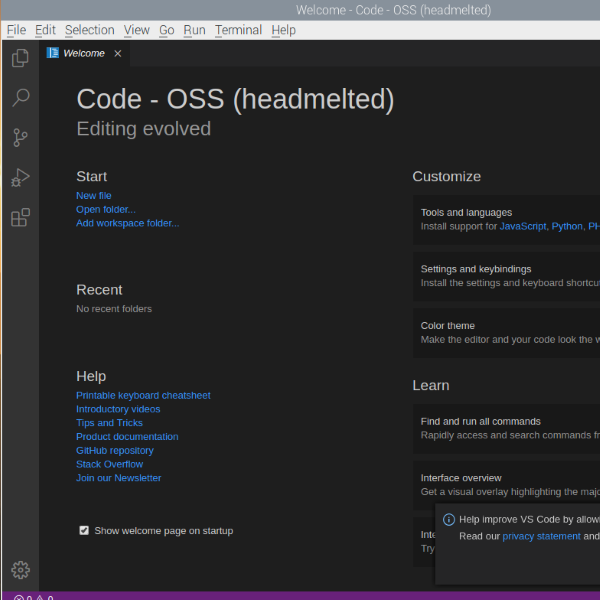Click the window title bar text

(393, 10)
